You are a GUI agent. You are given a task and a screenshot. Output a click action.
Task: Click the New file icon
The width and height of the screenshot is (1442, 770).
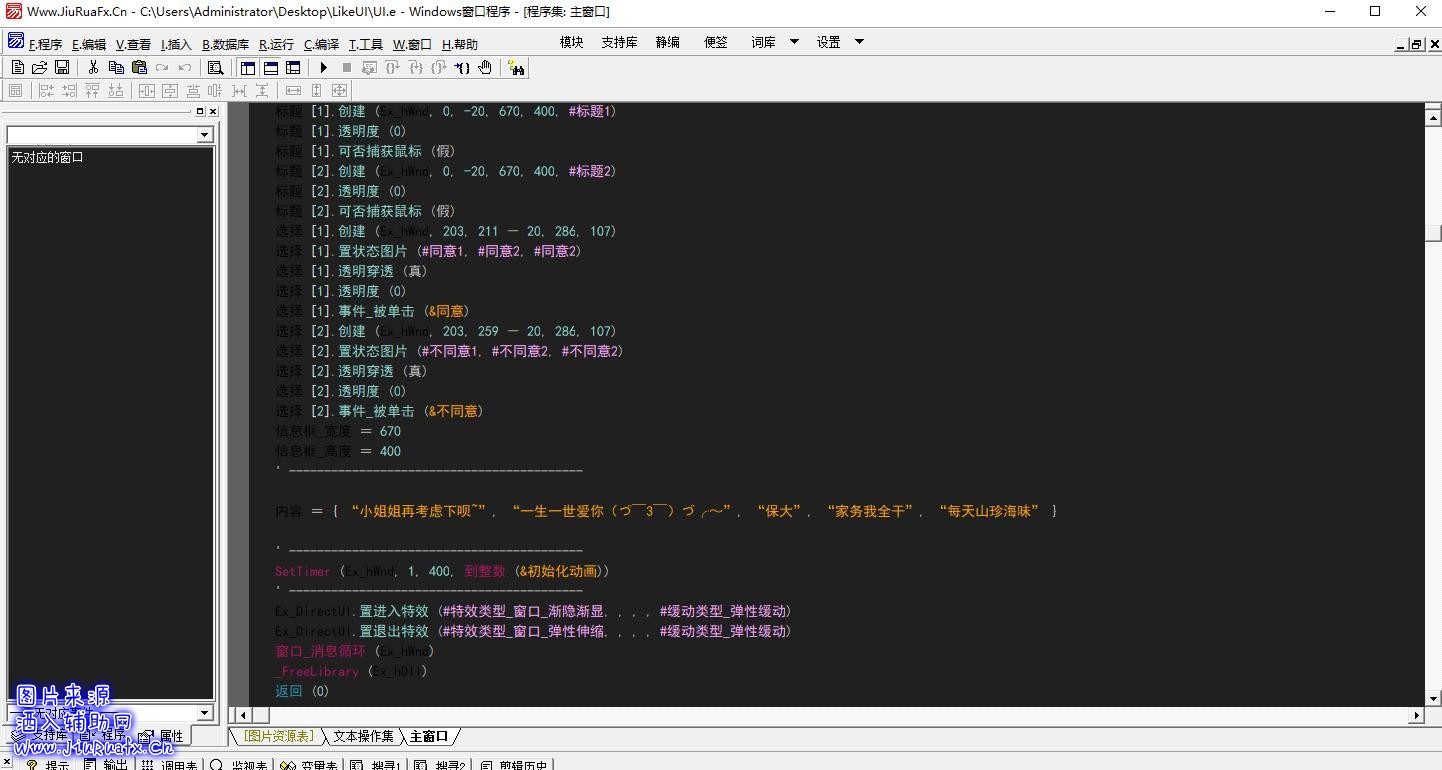[17, 68]
